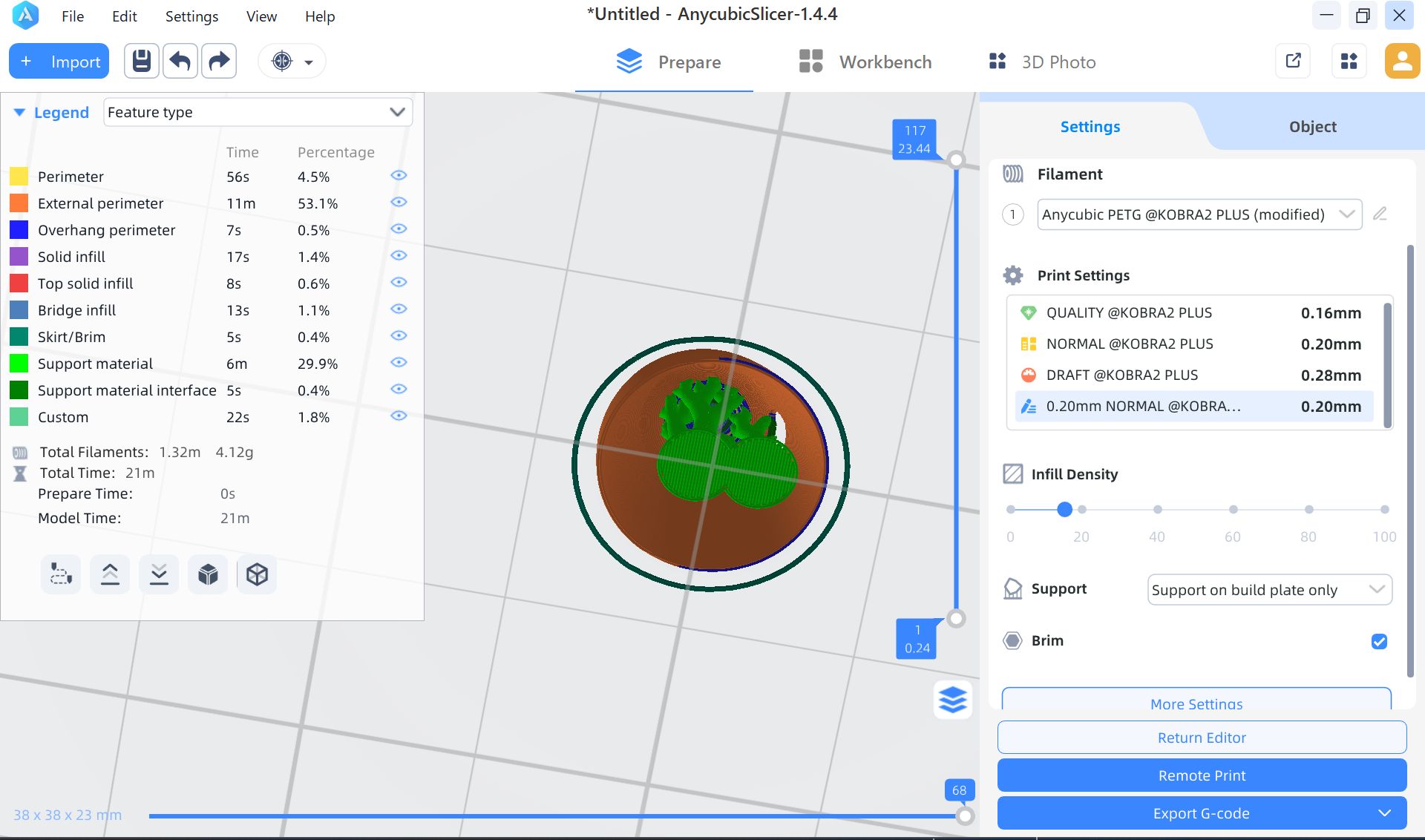Click the Anycubic logo icon
This screenshot has height=840, width=1425.
[25, 16]
